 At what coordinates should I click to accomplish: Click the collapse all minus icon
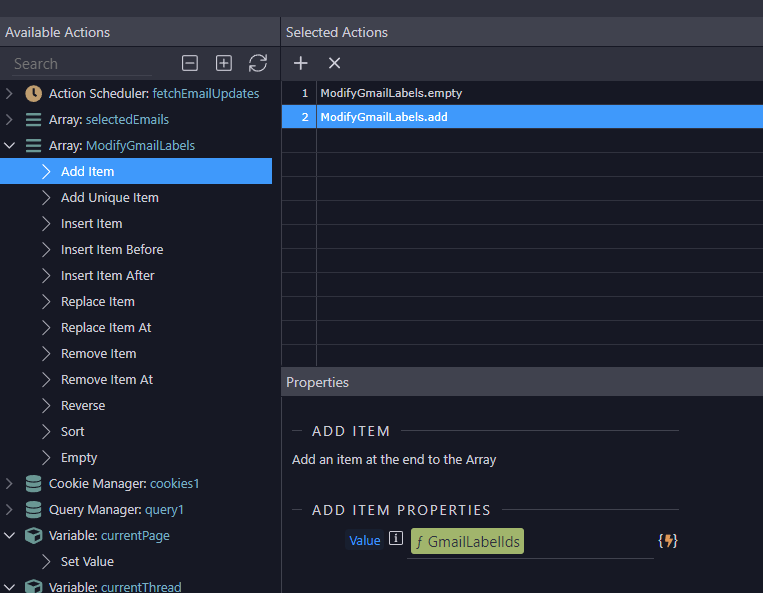pyautogui.click(x=190, y=63)
